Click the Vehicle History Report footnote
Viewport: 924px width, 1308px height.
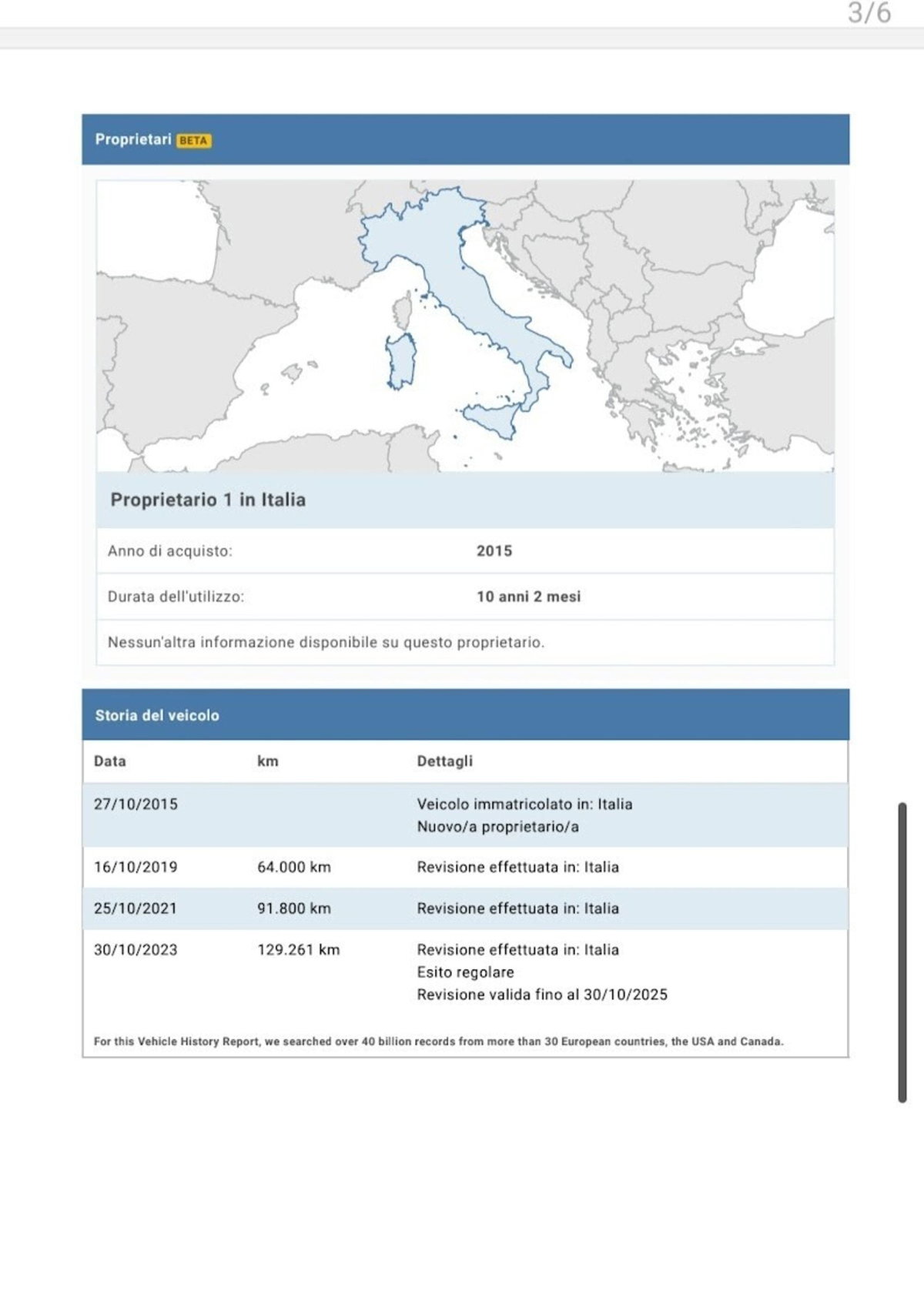click(x=438, y=1042)
